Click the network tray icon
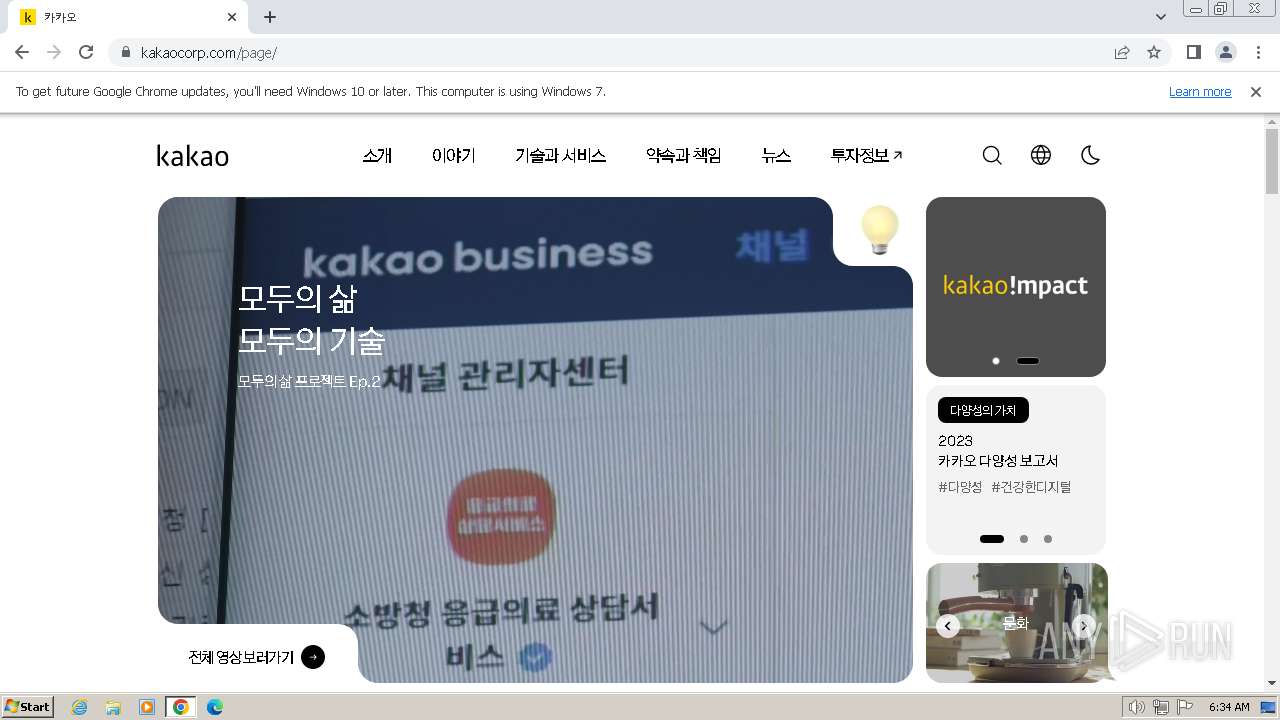 1161,707
